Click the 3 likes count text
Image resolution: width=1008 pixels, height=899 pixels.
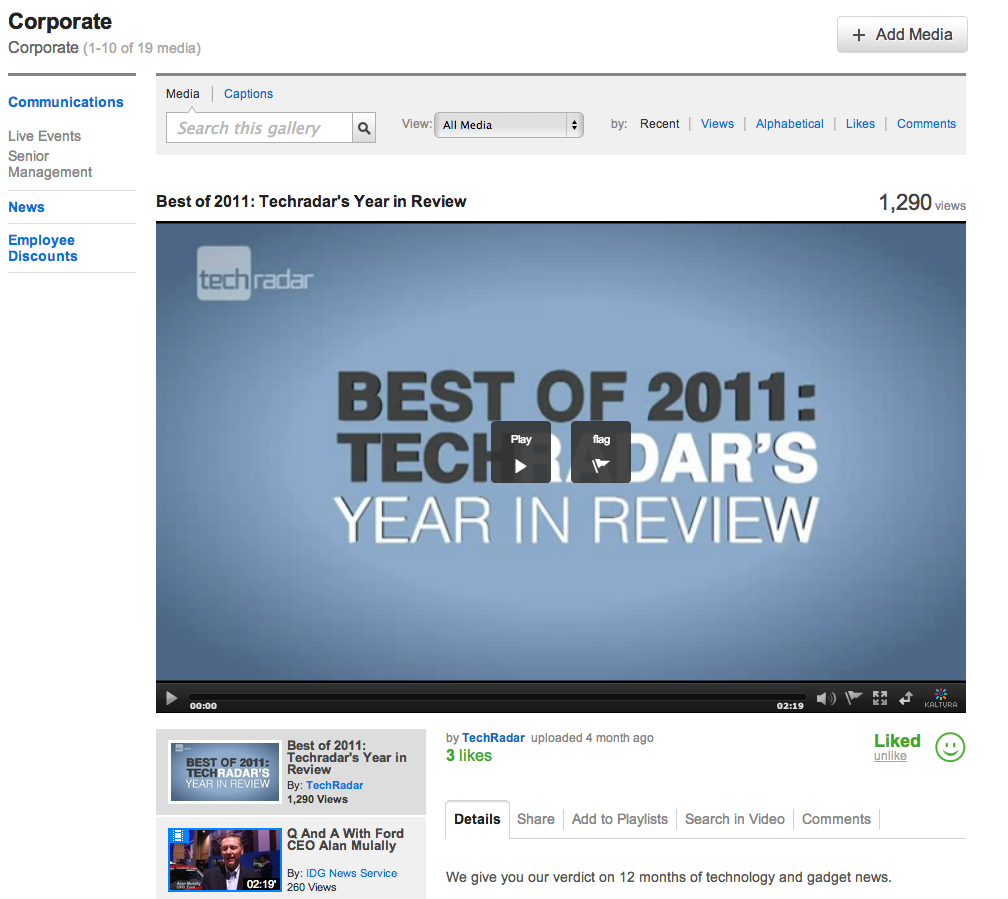pos(469,756)
